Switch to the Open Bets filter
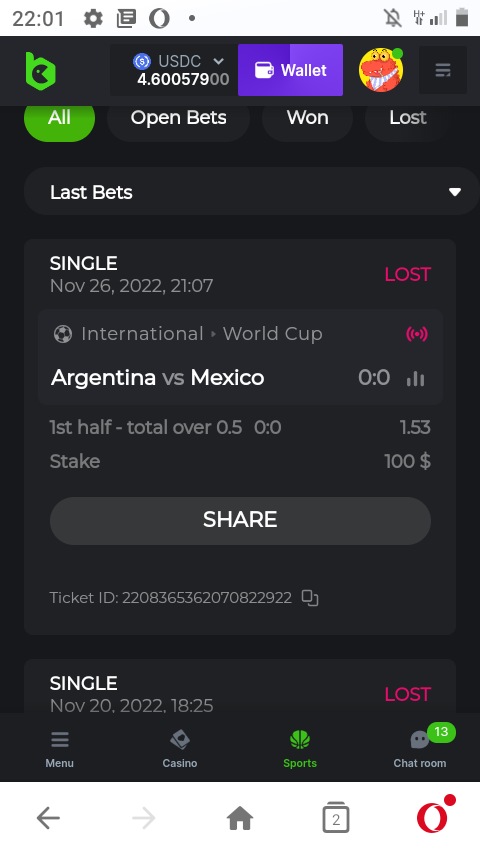The width and height of the screenshot is (480, 854). [x=179, y=118]
